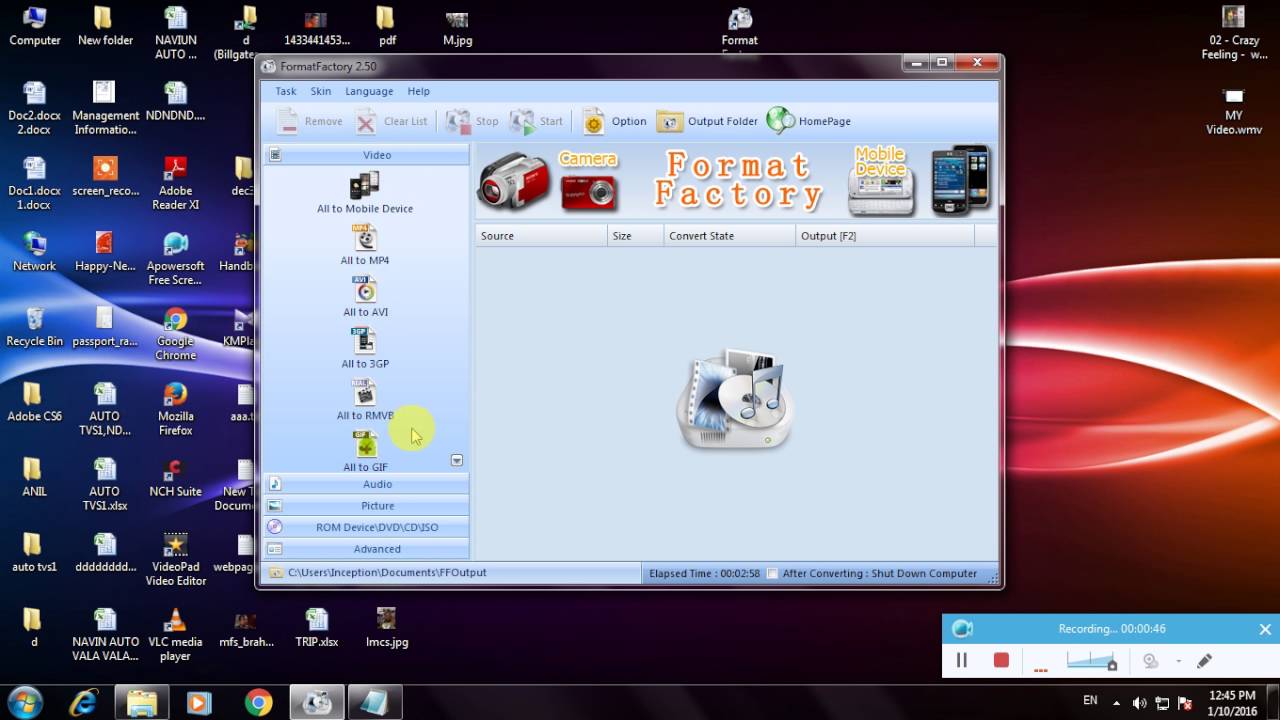The image size is (1280, 720).
Task: Open the Output Folder
Action: click(x=708, y=121)
